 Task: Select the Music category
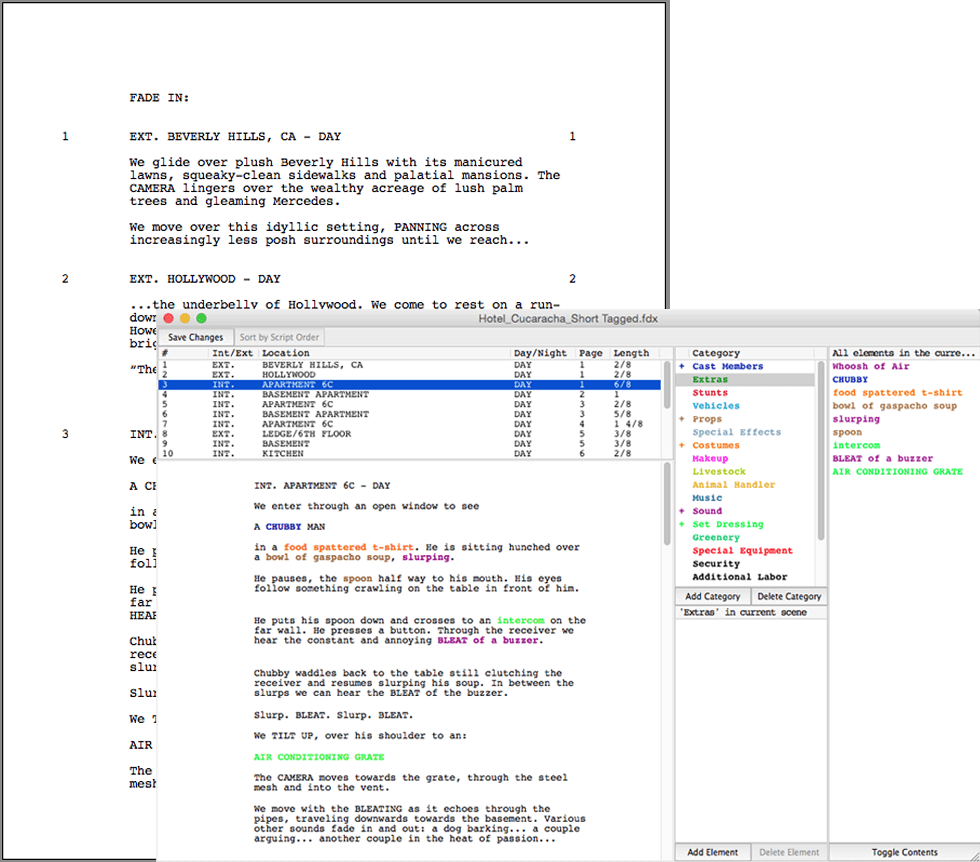coord(707,498)
